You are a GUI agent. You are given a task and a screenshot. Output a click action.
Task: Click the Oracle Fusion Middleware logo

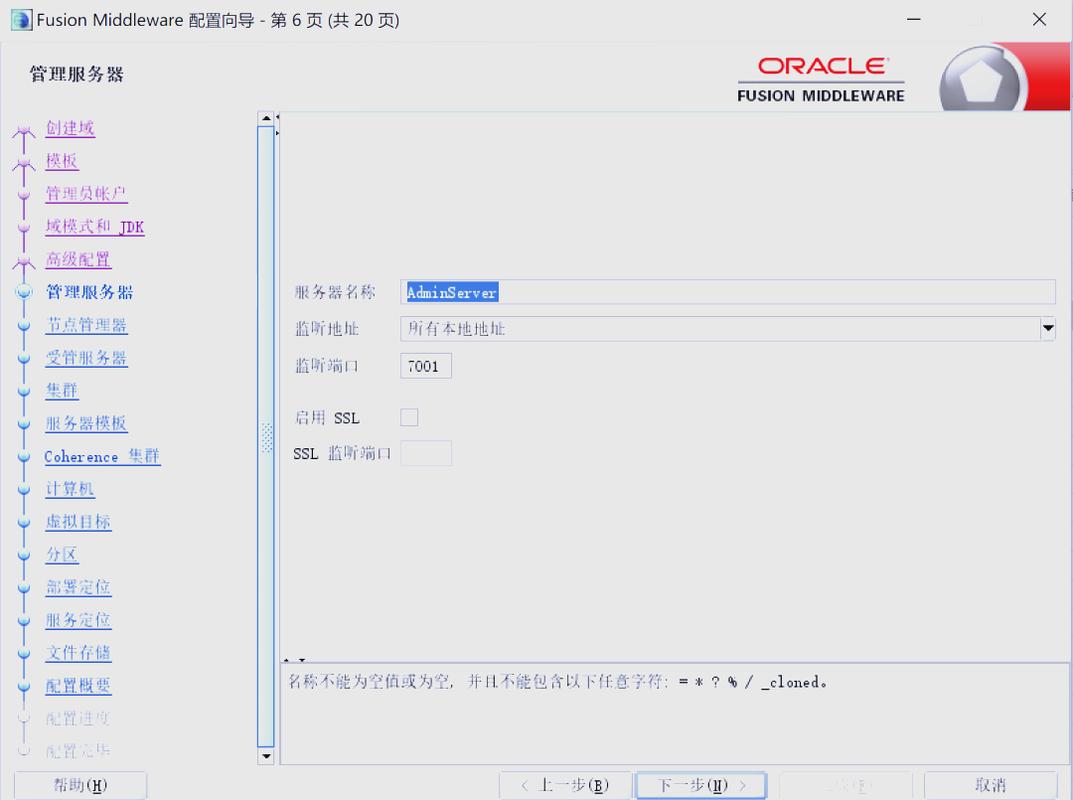pyautogui.click(x=820, y=78)
